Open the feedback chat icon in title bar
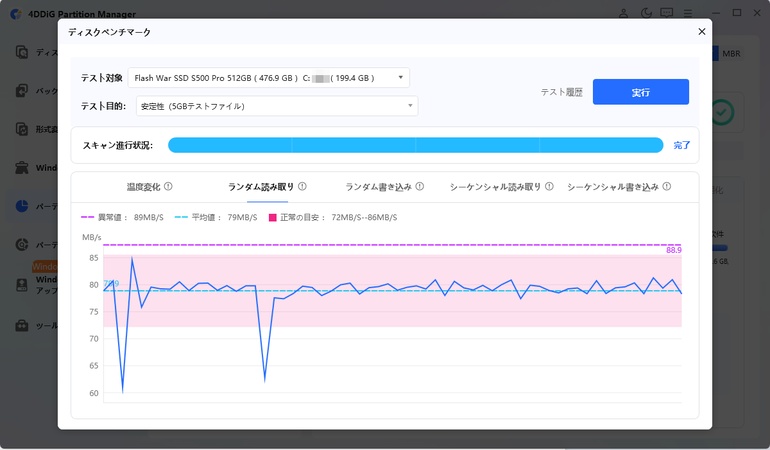 666,13
